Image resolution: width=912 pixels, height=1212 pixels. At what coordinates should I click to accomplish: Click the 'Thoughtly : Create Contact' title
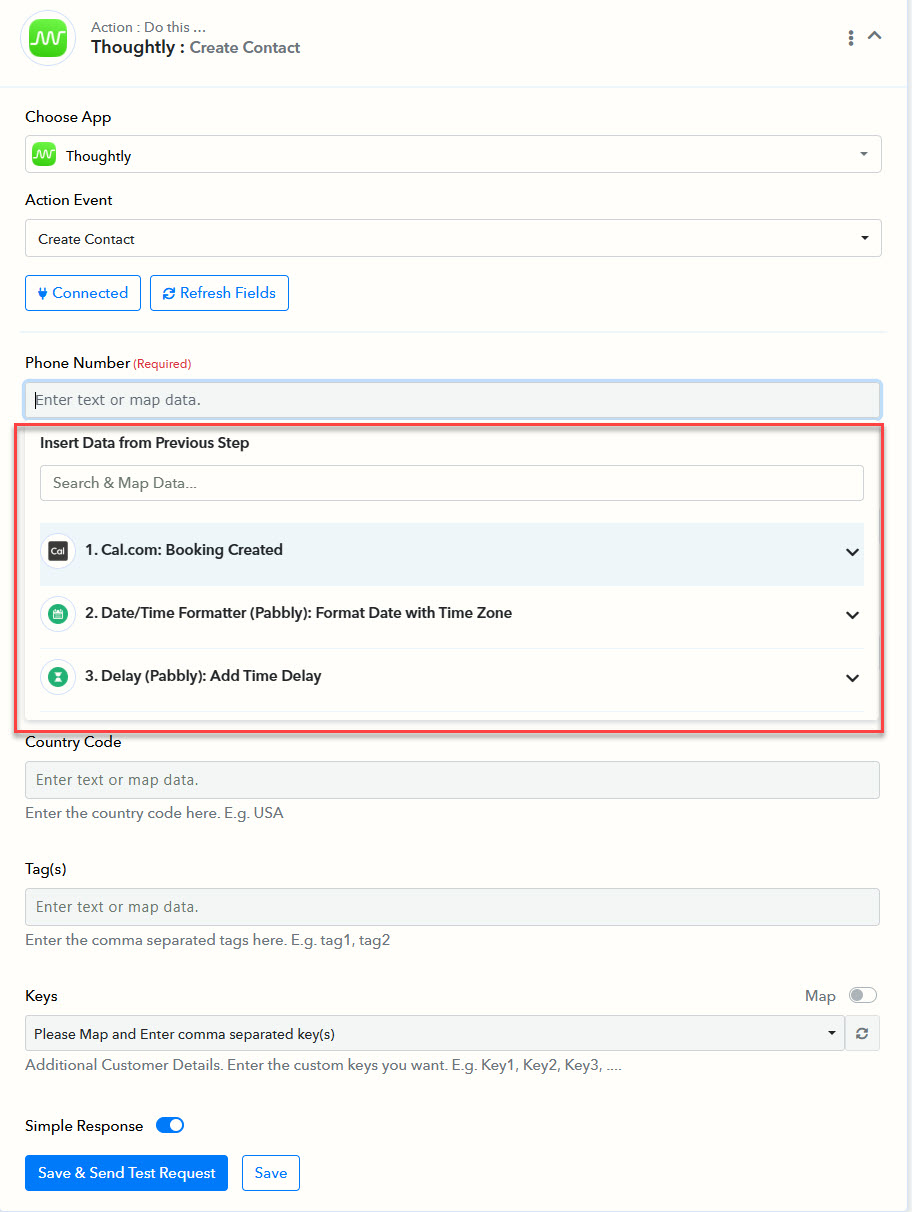pos(196,47)
